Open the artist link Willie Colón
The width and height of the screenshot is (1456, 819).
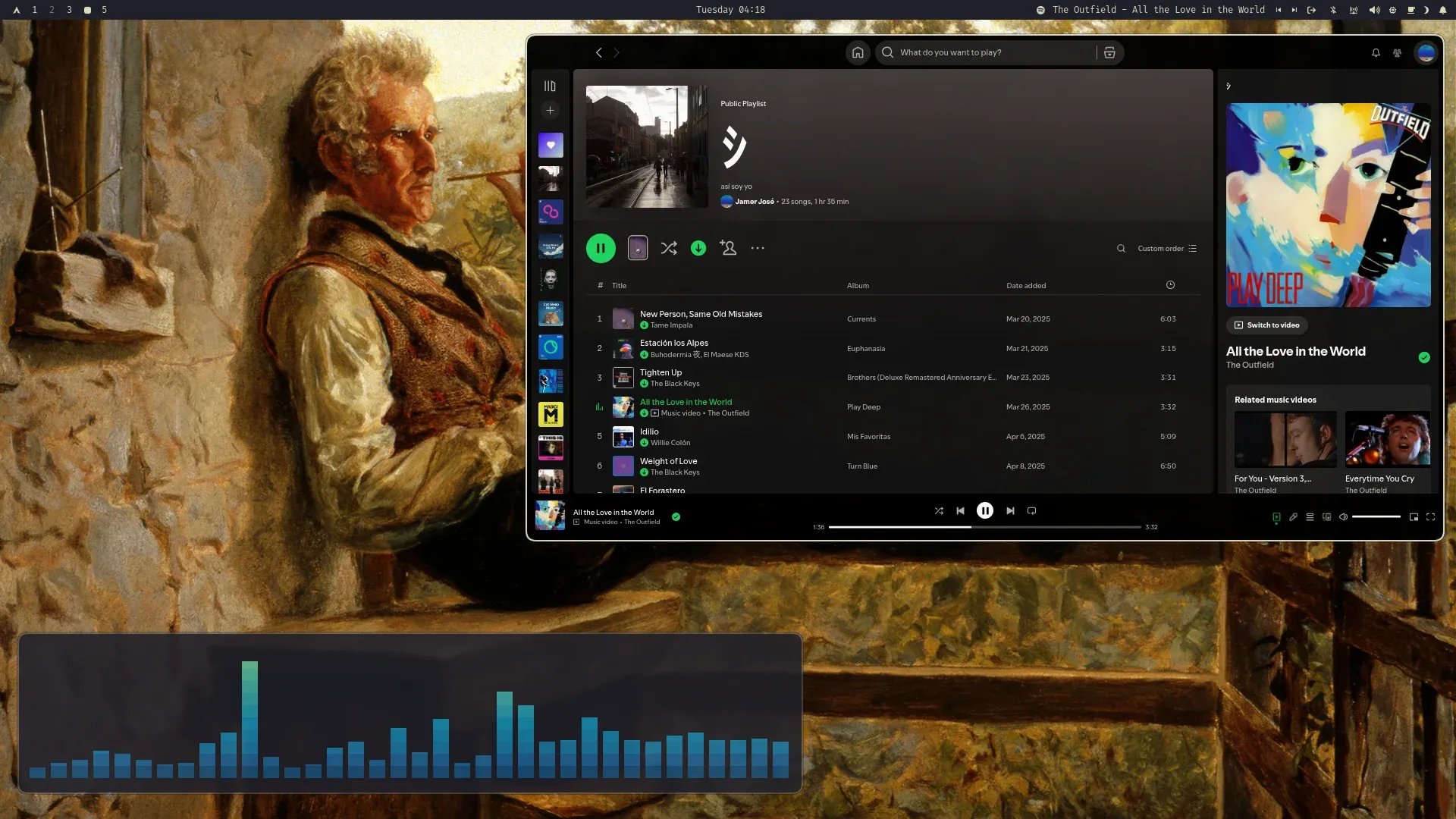(x=670, y=443)
